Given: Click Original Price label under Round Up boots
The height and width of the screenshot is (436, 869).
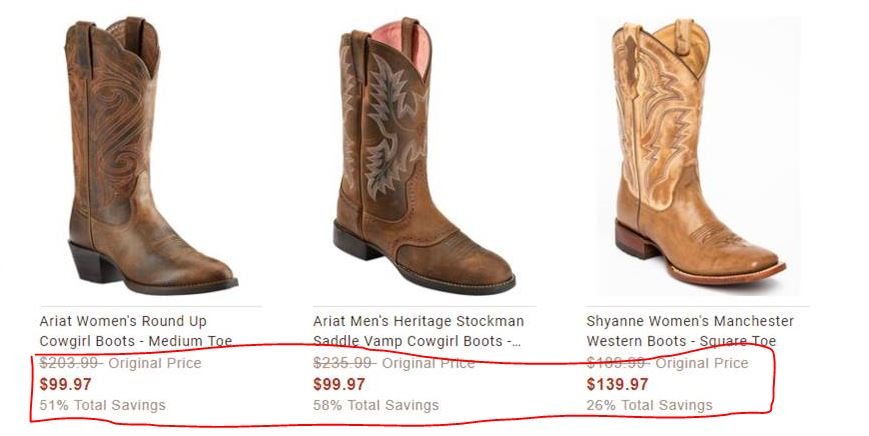Looking at the screenshot, I should pos(155,363).
